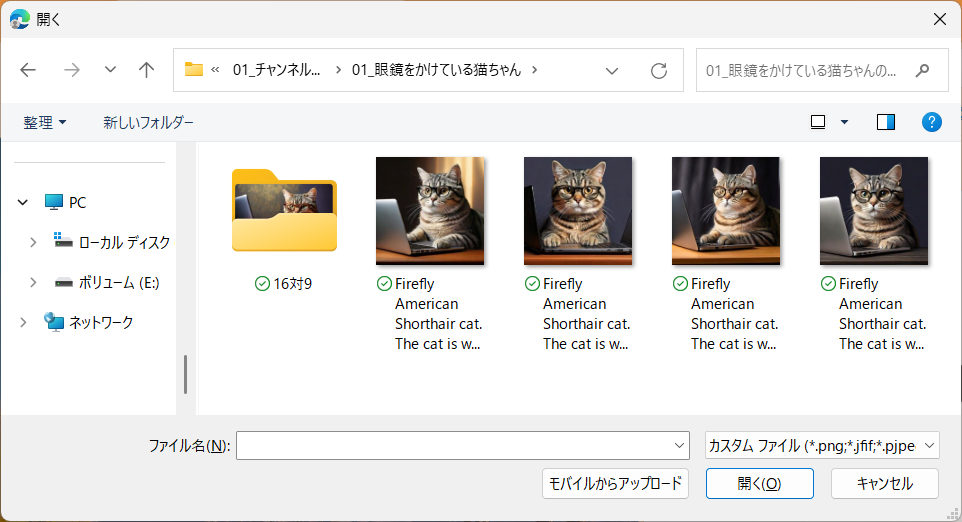Open the file name history dropdown arrow
Viewport: 962px width, 522px height.
[679, 446]
